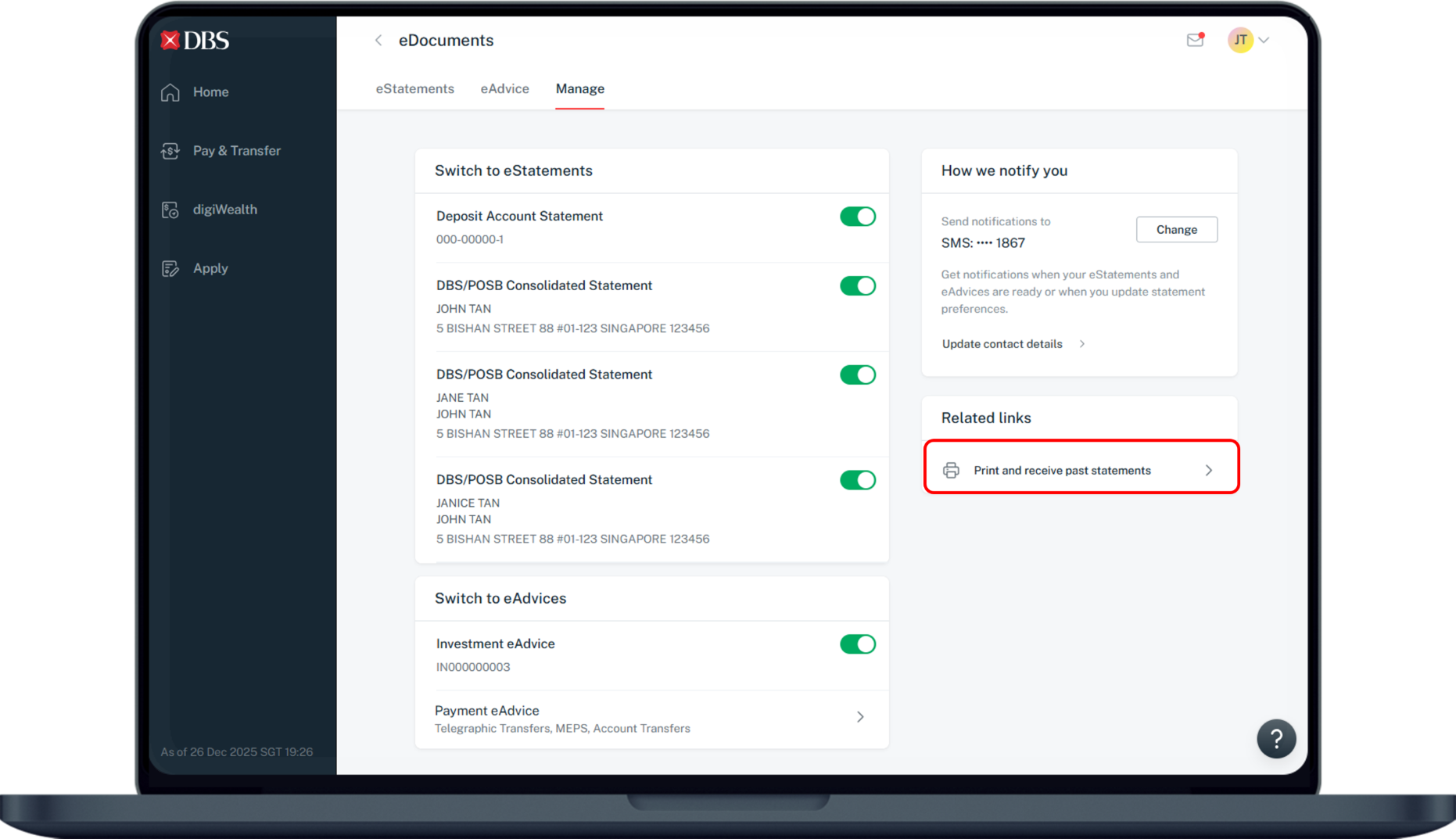Toggle the Investment eAdvice switch

pos(857,644)
